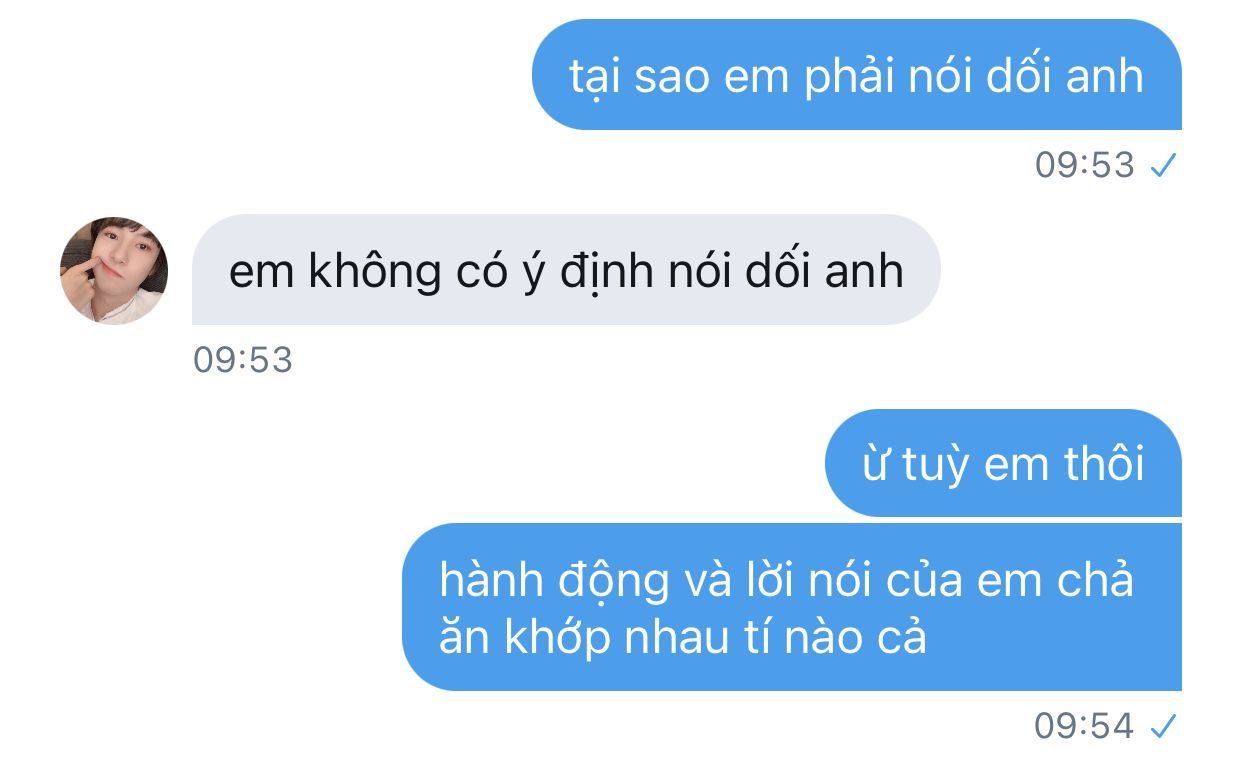Click the read checkmark beside 09:53
The image size is (1242, 765).
(1161, 165)
